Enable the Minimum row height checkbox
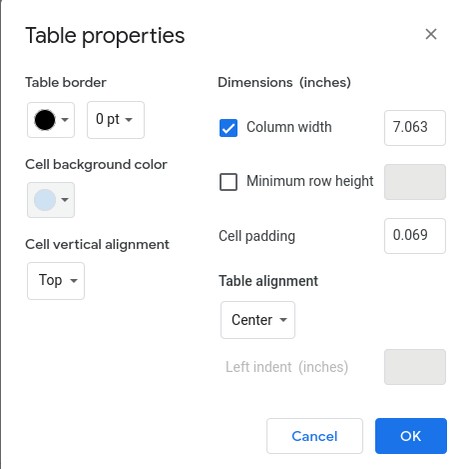This screenshot has height=469, width=464. [x=228, y=182]
